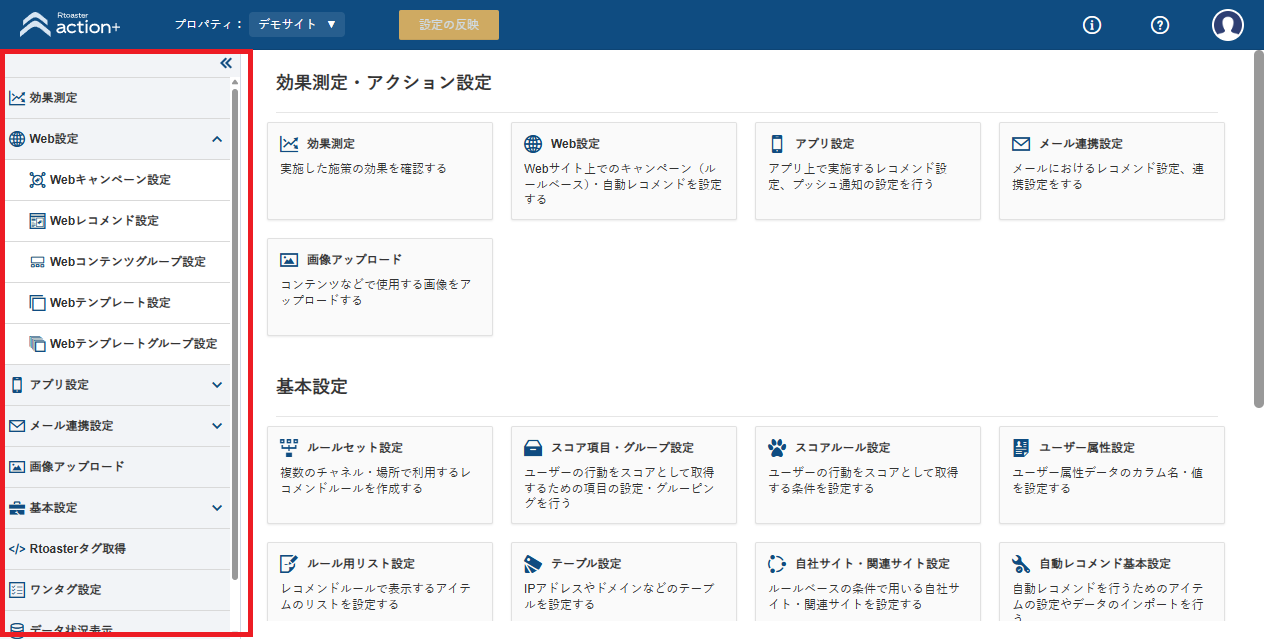Expand the メール連携設定 menu chevron
Viewport: 1264px width, 639px height.
[x=217, y=426]
